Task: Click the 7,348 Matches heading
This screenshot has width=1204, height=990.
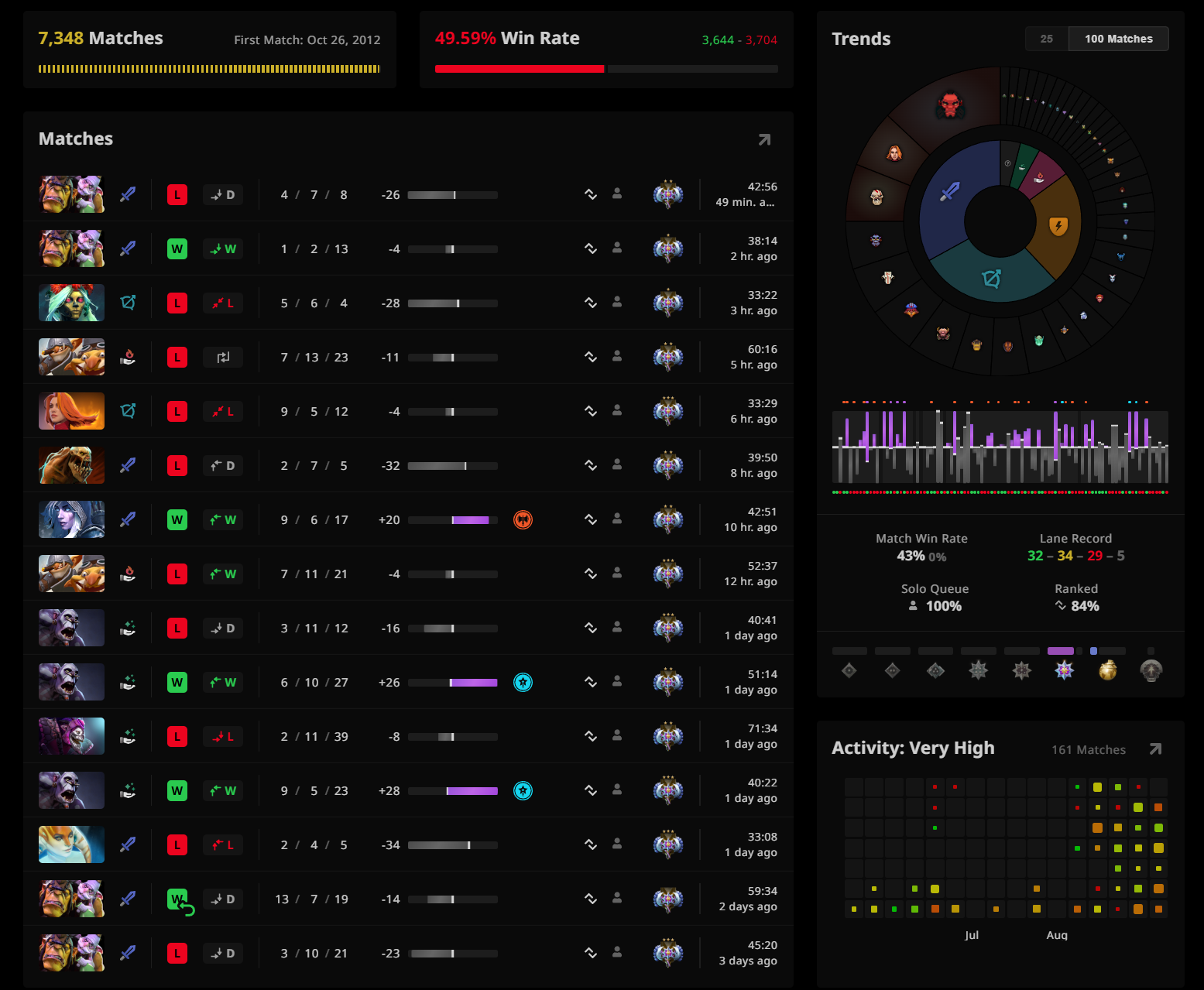Action: (101, 38)
